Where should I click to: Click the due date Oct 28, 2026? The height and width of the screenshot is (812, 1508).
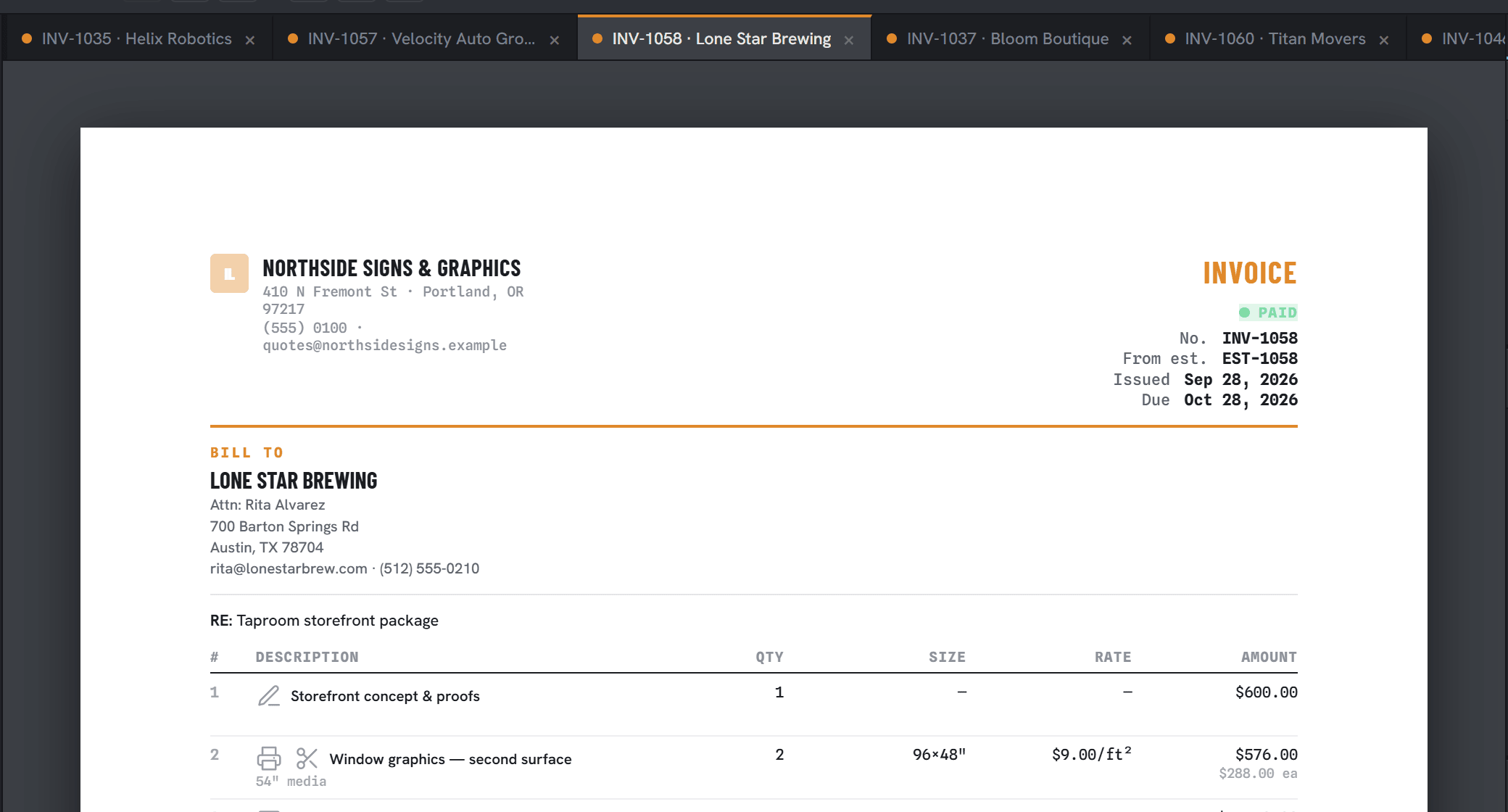click(x=1240, y=399)
